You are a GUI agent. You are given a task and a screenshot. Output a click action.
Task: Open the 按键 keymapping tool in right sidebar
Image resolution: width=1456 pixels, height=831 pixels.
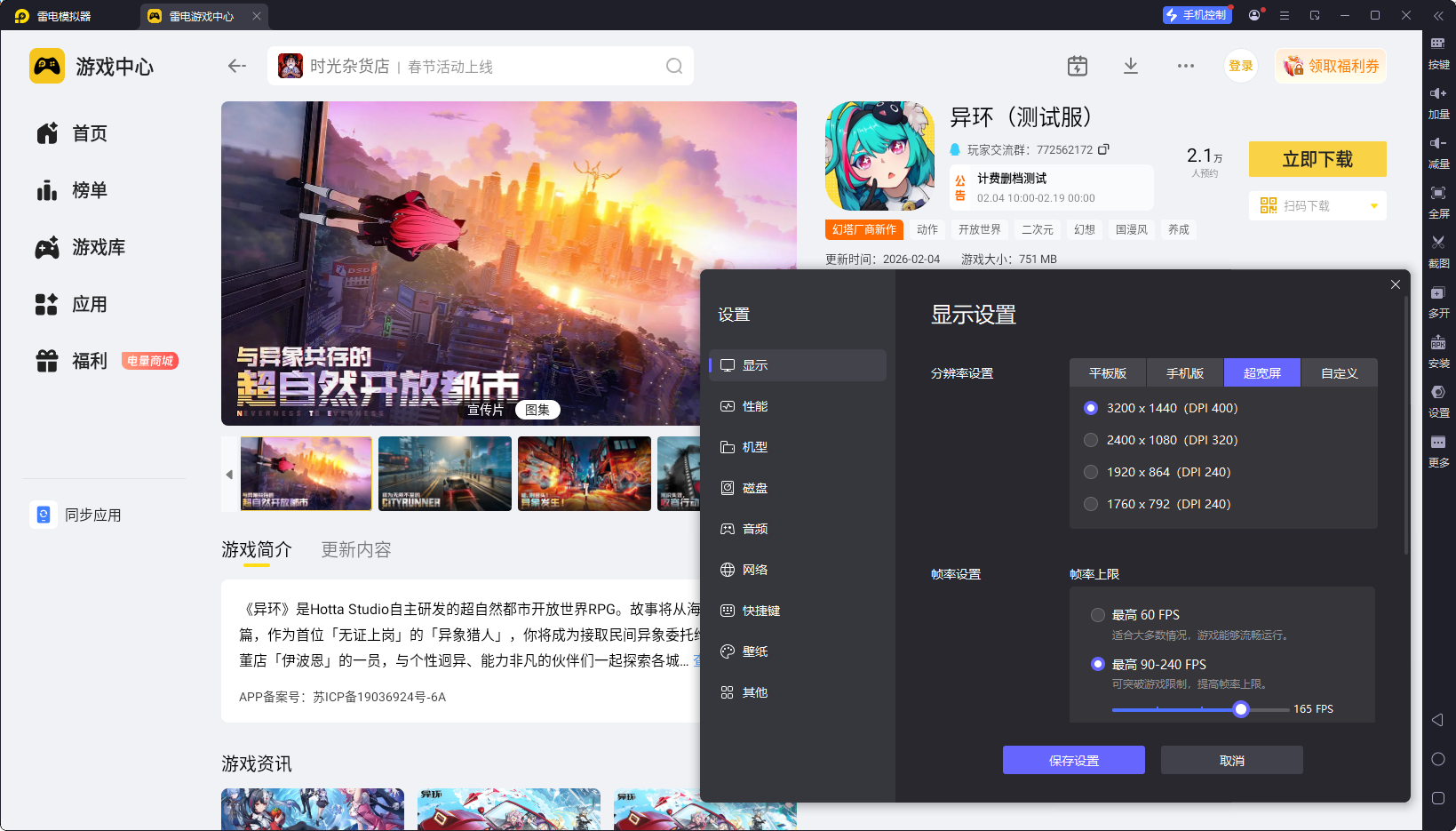pos(1438,52)
